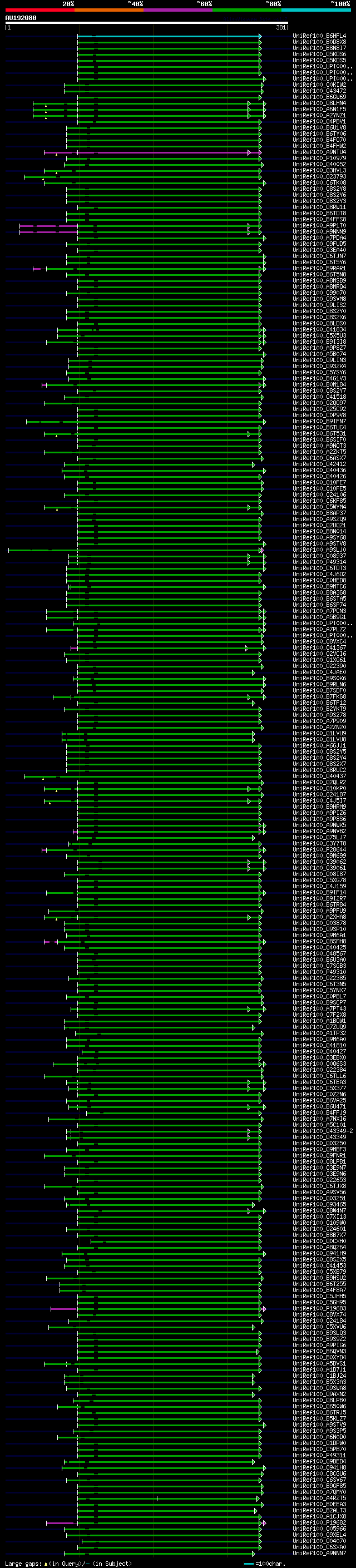Image resolution: width=356 pixels, height=1568 pixels.
Task: Click the cyan ~100% identity legend segment
Action: click(x=316, y=11)
